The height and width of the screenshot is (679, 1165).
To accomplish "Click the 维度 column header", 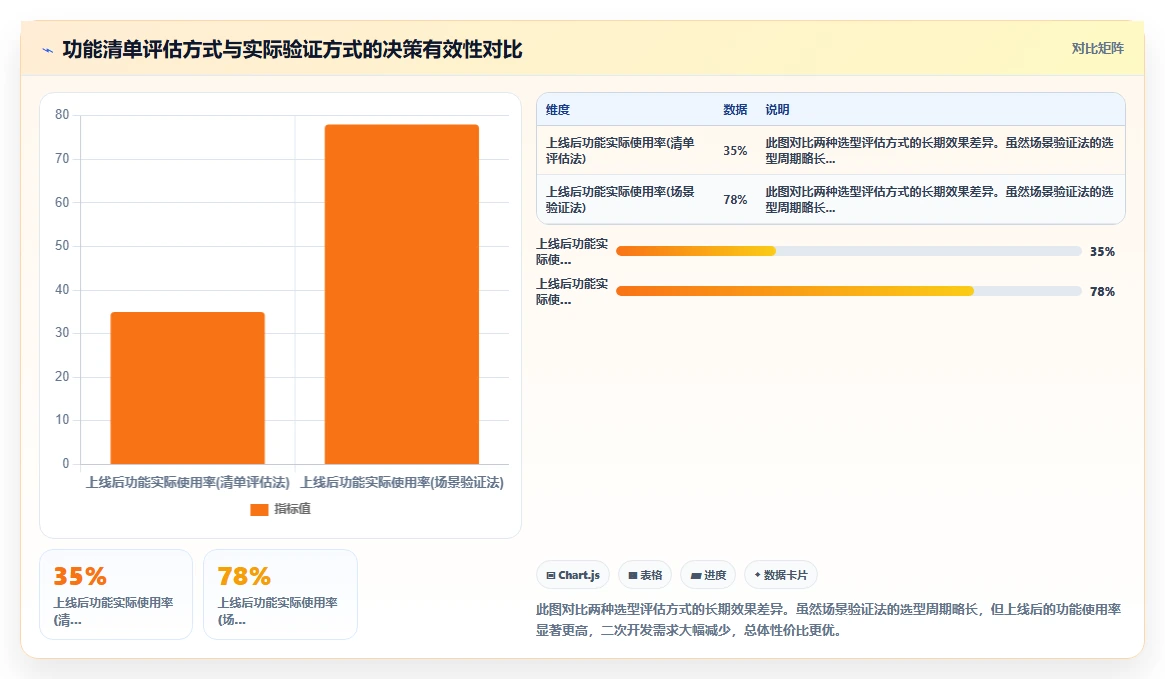I will (x=557, y=109).
